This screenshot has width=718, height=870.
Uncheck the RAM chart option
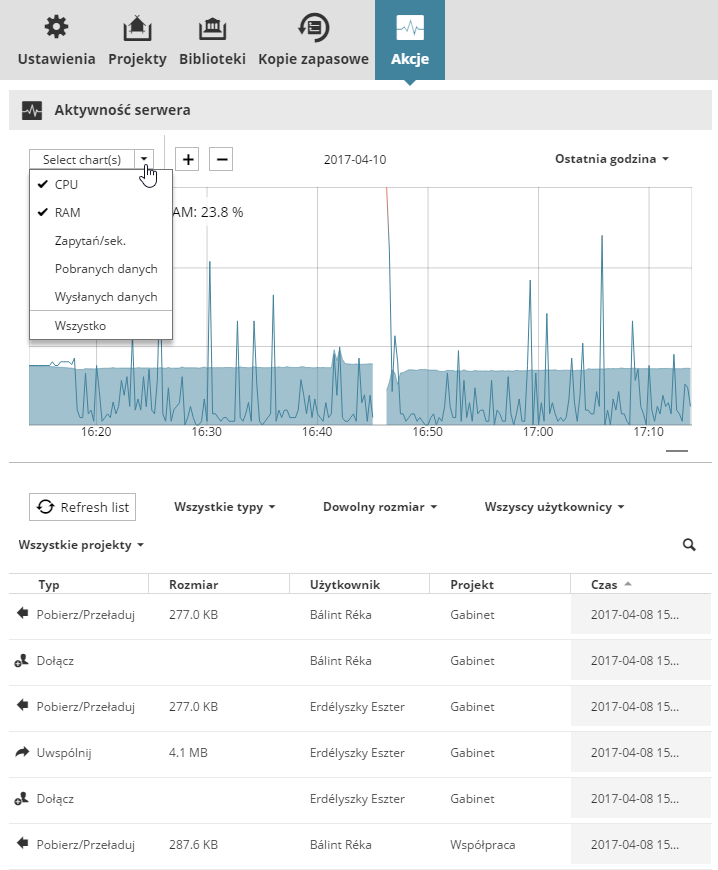(67, 213)
